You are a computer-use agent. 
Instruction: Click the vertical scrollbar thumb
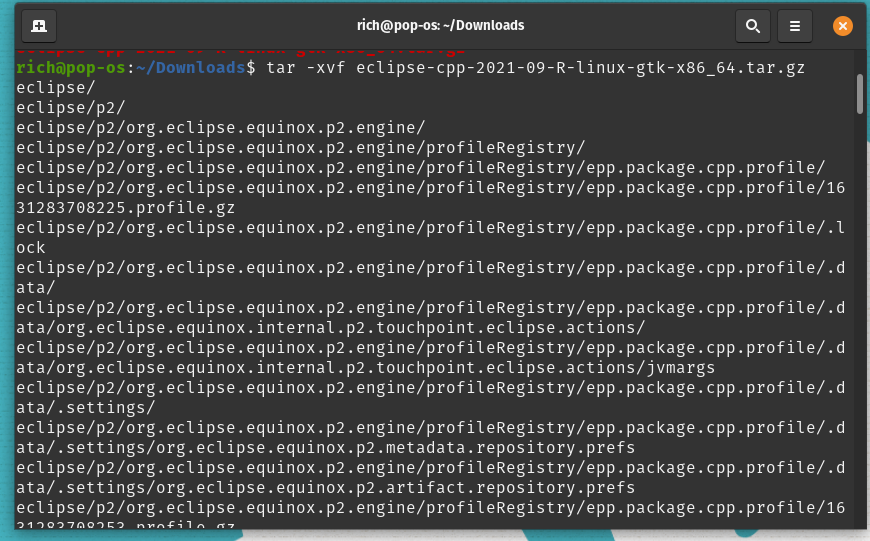coord(859,92)
